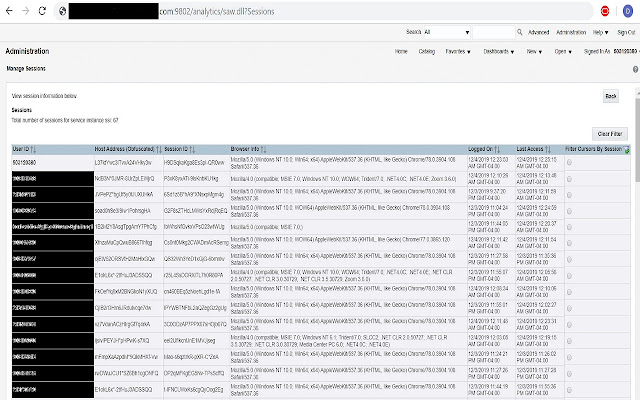This screenshot has height=400, width=640.
Task: Click host address starting with soad0h9e
Action: (x=122, y=211)
